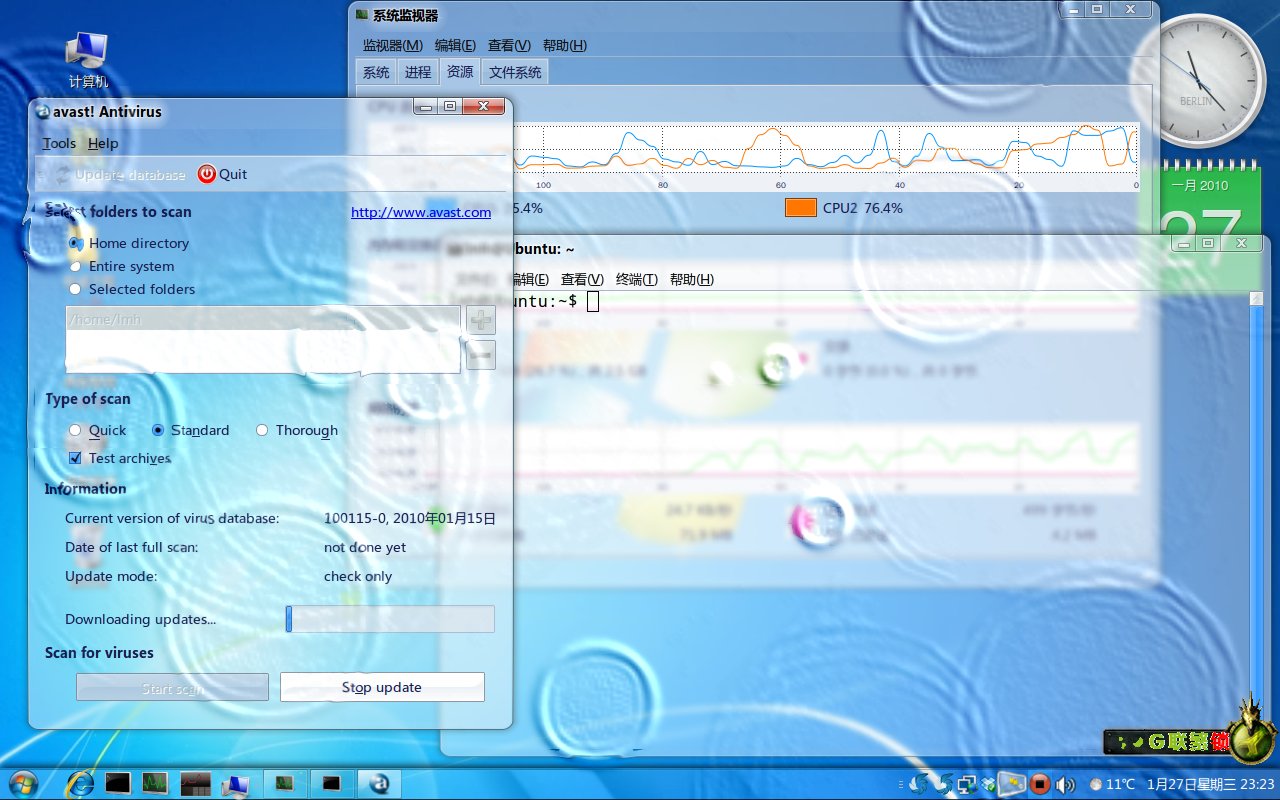The width and height of the screenshot is (1280, 800).
Task: Click the Start orb on the taskbar
Action: tap(21, 783)
